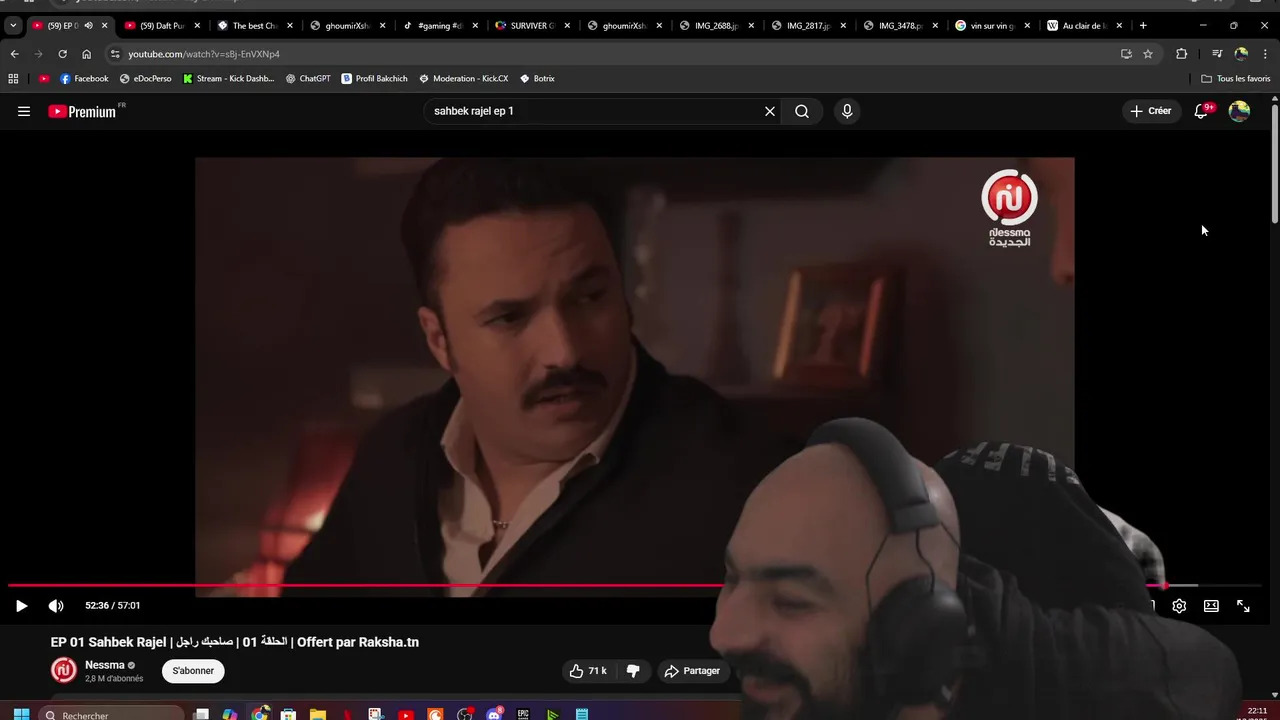
Task: Bookmark this page with the star
Action: tap(1148, 54)
